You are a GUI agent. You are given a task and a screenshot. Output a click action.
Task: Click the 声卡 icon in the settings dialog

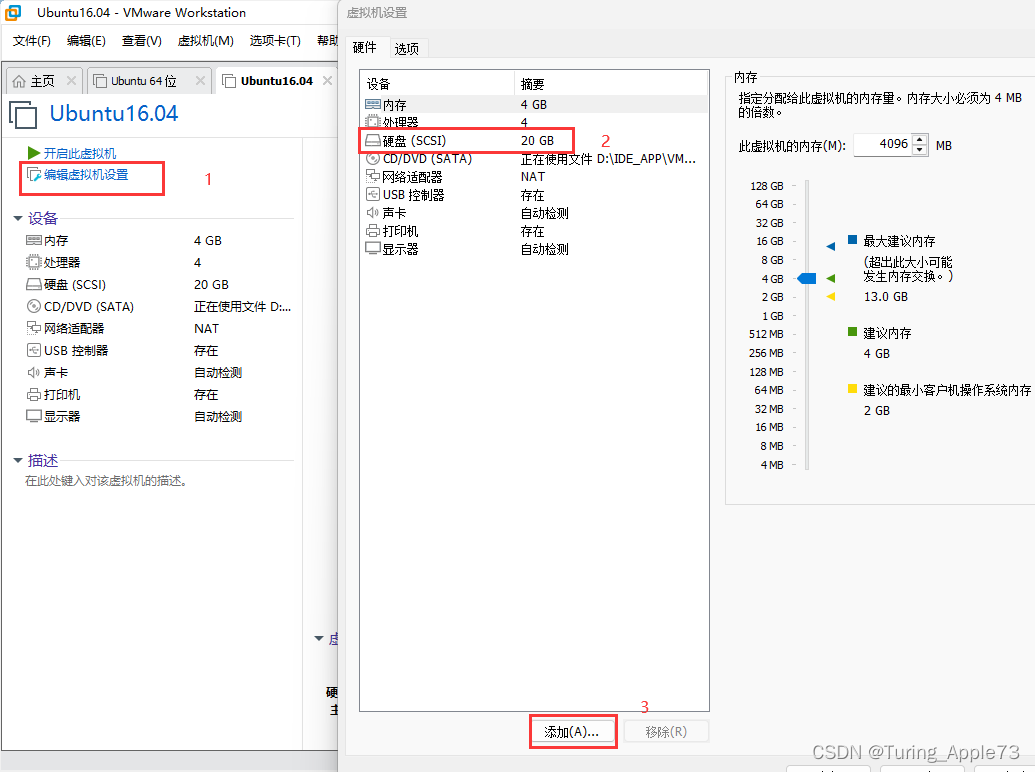pyautogui.click(x=372, y=212)
